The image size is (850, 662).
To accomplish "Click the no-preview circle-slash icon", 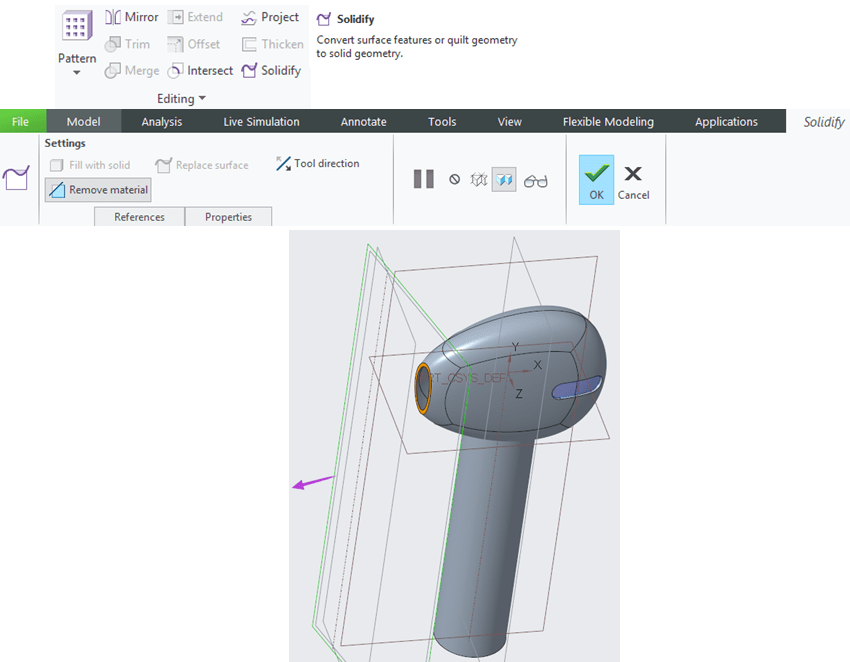I will 454,179.
